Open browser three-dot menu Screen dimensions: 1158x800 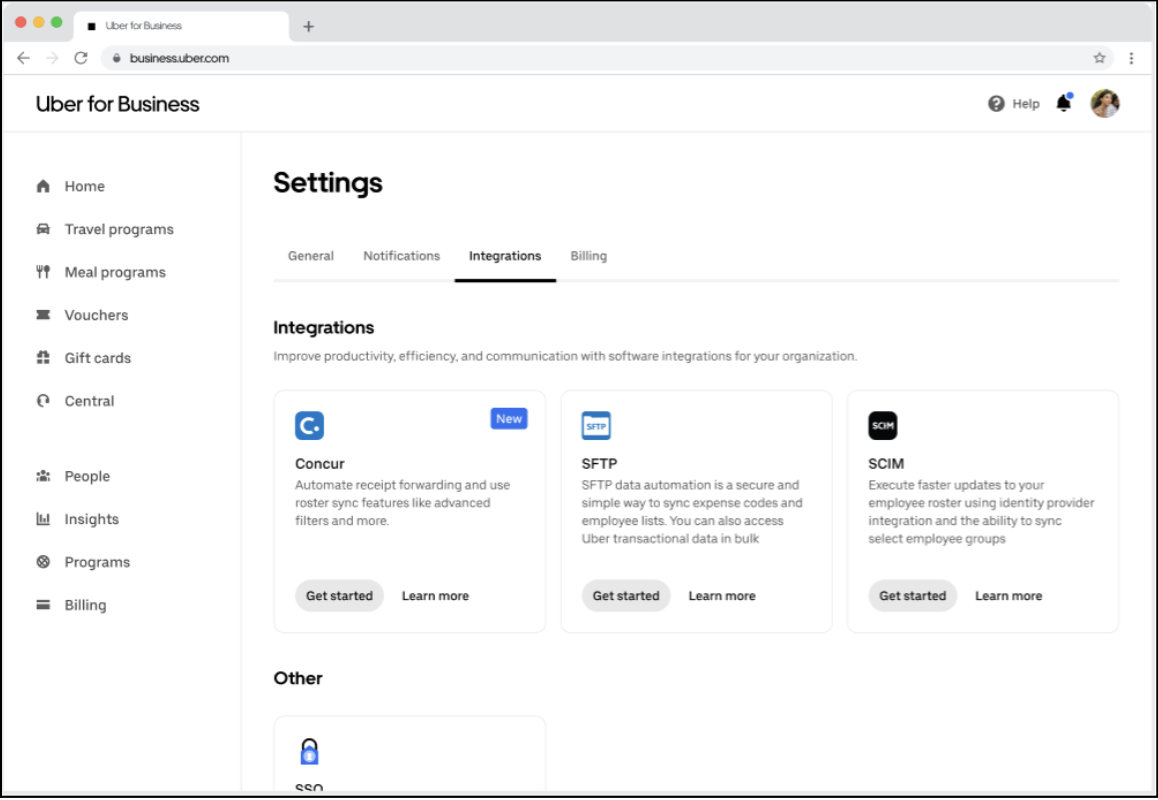pos(1131,58)
